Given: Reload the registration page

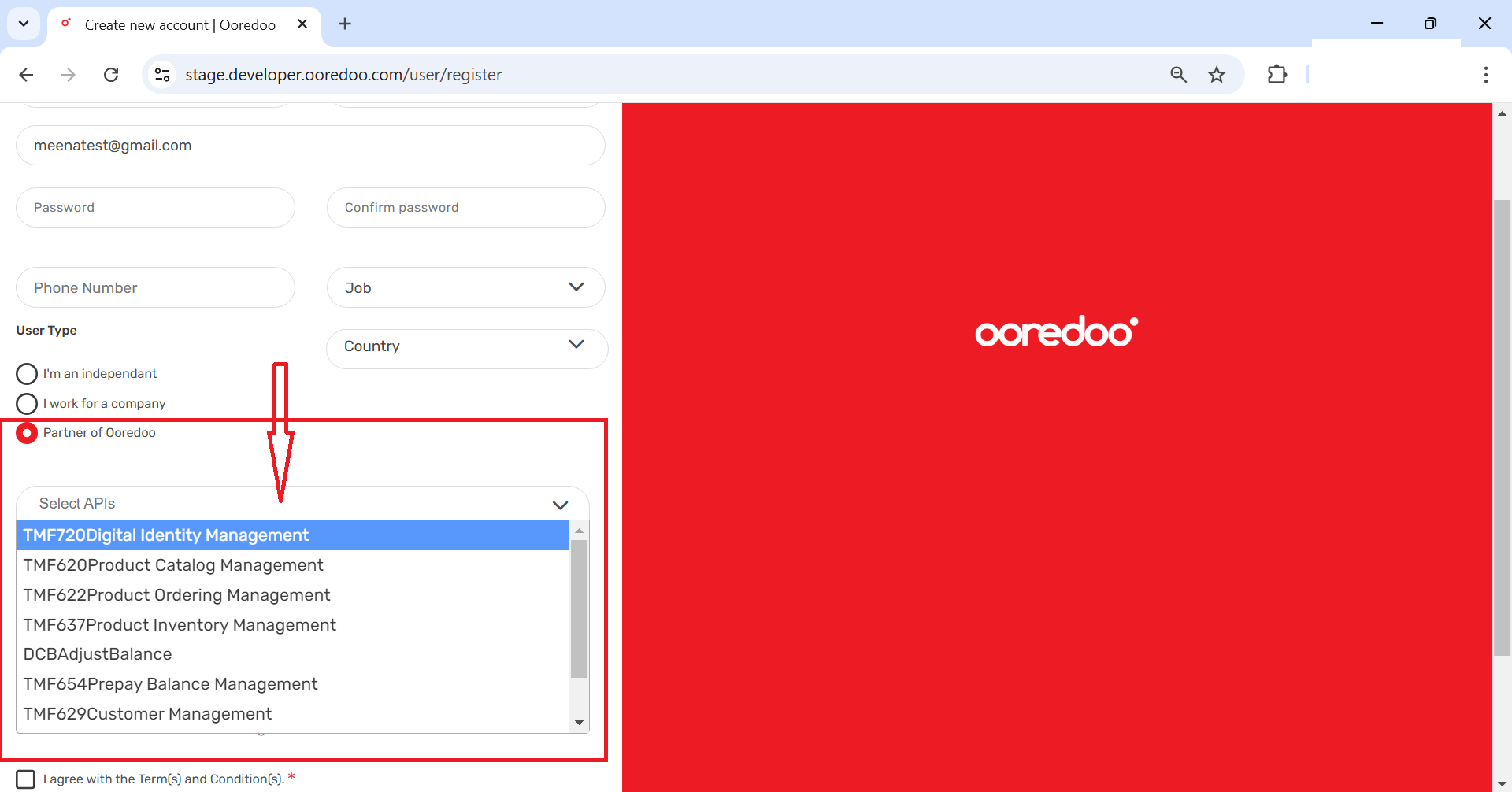Looking at the screenshot, I should [x=111, y=74].
